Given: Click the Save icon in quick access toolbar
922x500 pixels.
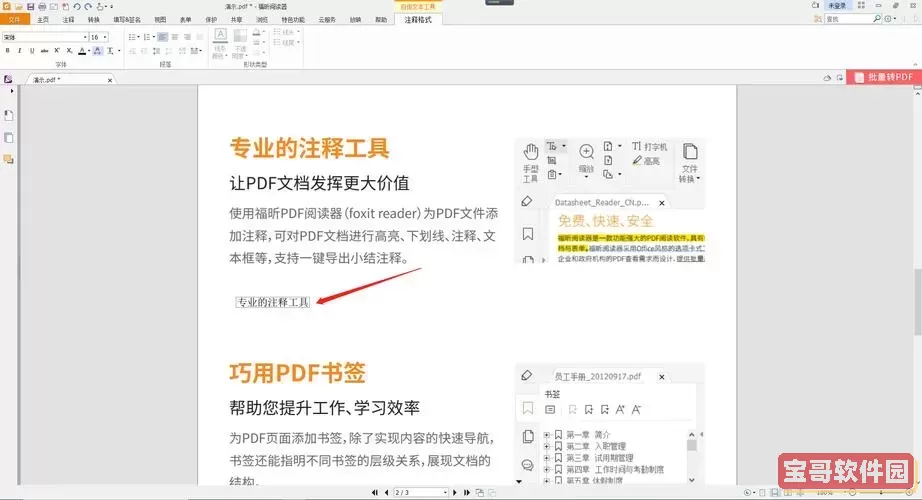Looking at the screenshot, I should pyautogui.click(x=31, y=6).
